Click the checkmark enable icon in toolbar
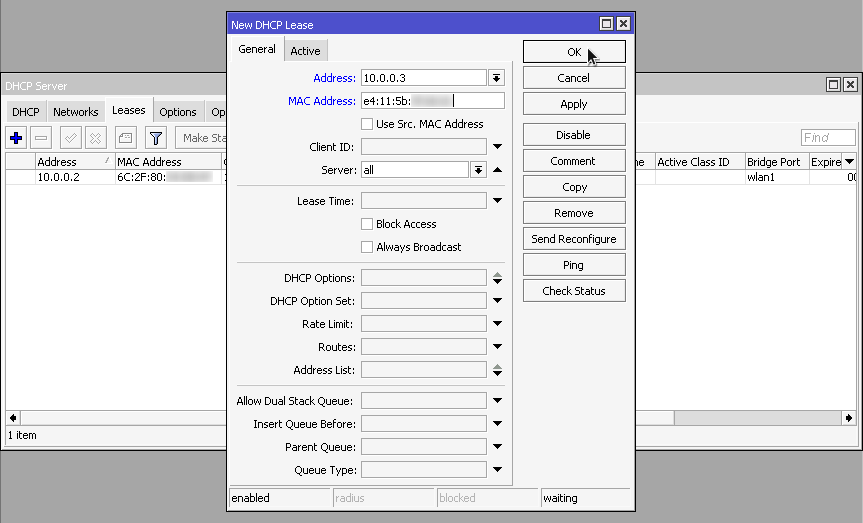 [70, 138]
